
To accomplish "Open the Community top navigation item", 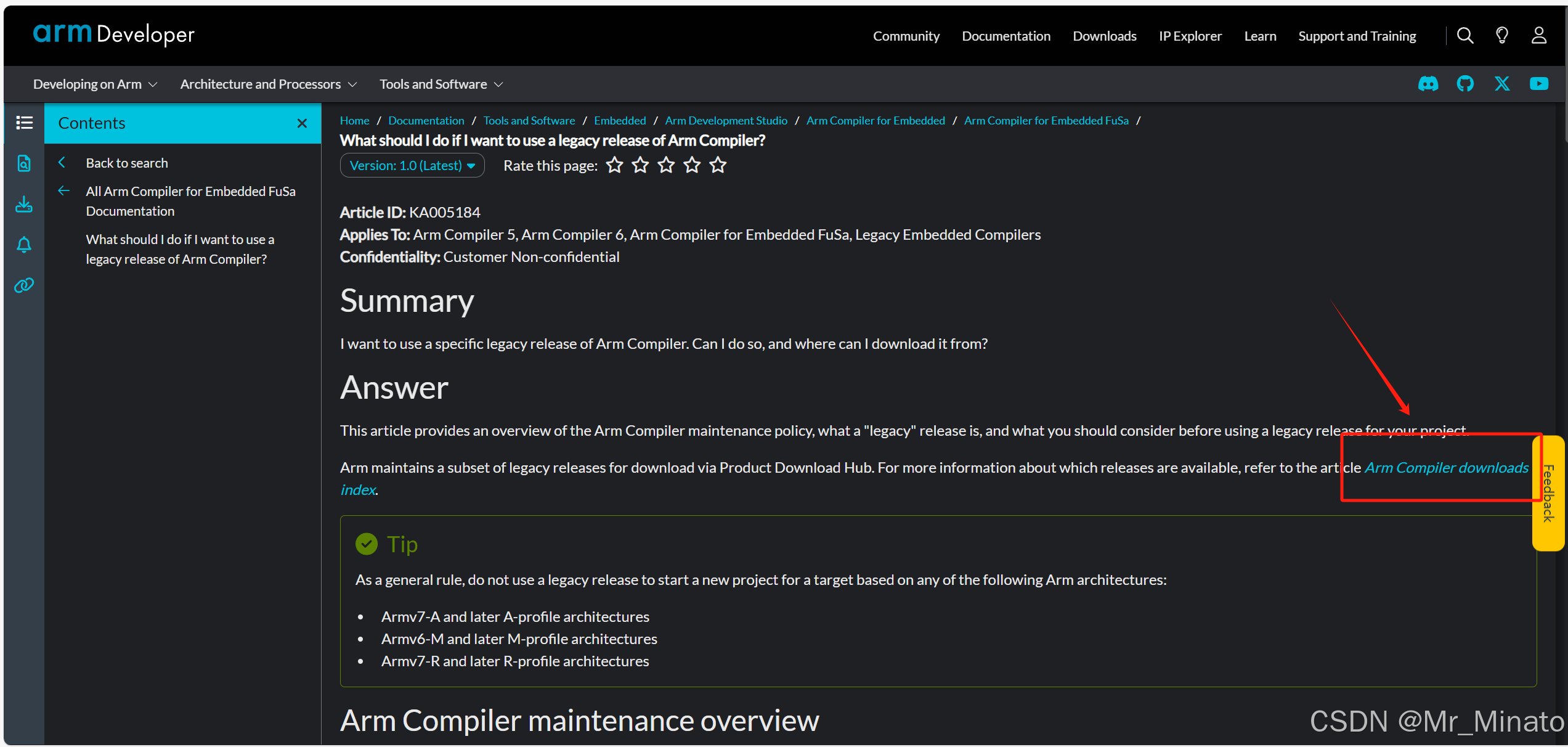I will point(906,36).
